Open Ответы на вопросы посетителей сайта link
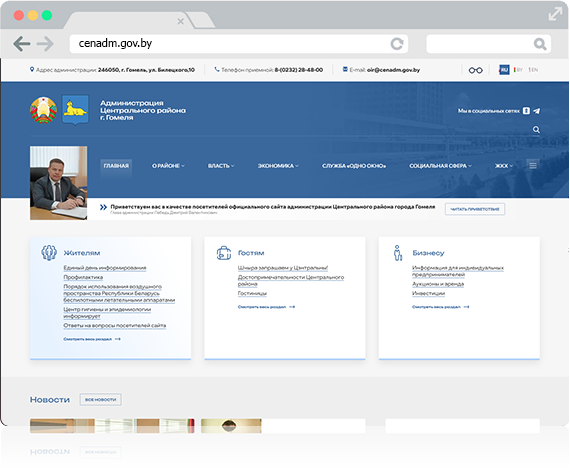The width and height of the screenshot is (570, 470). pyautogui.click(x=115, y=325)
